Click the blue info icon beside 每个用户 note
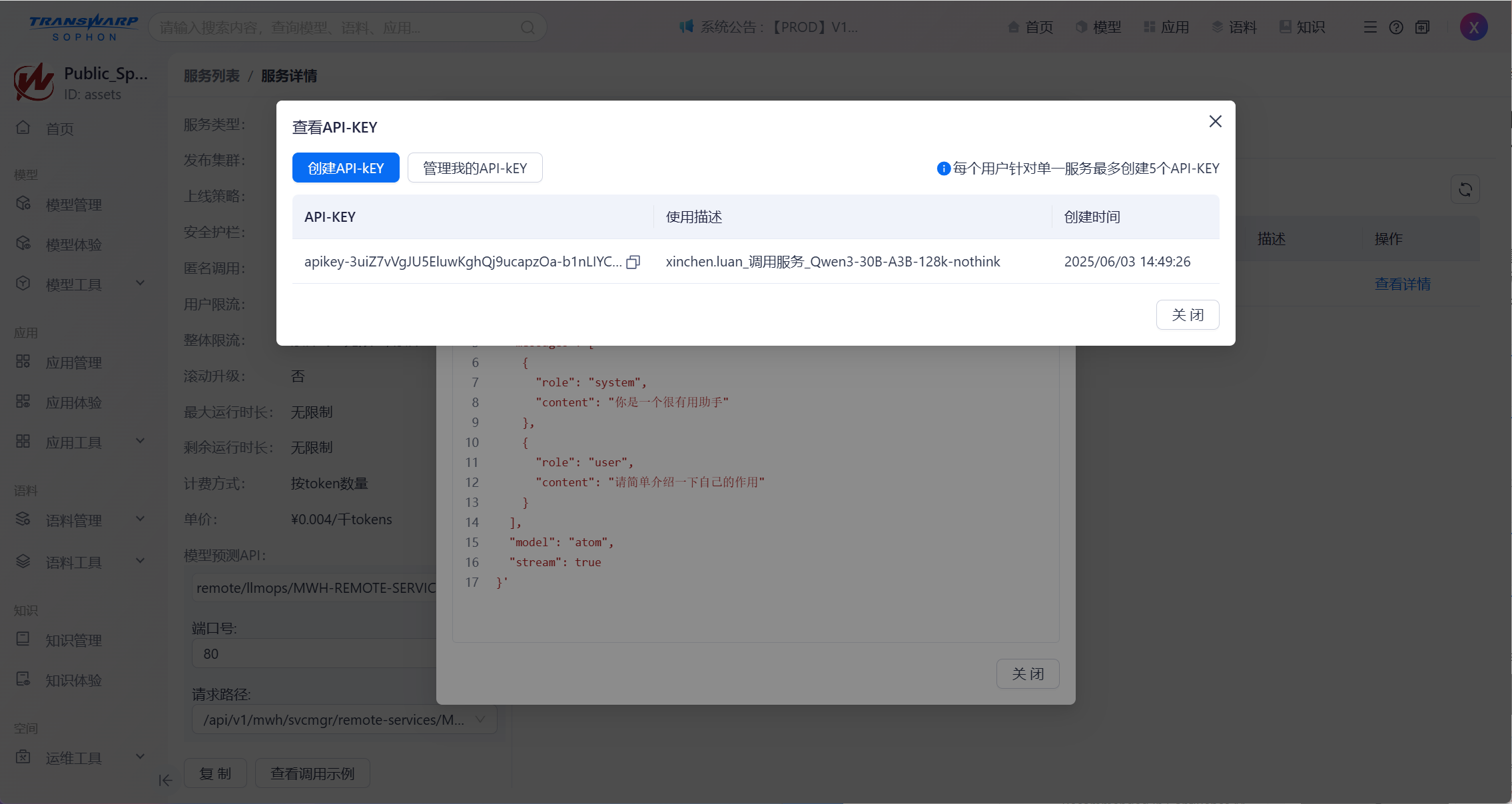Image resolution: width=1512 pixels, height=804 pixels. 943,169
